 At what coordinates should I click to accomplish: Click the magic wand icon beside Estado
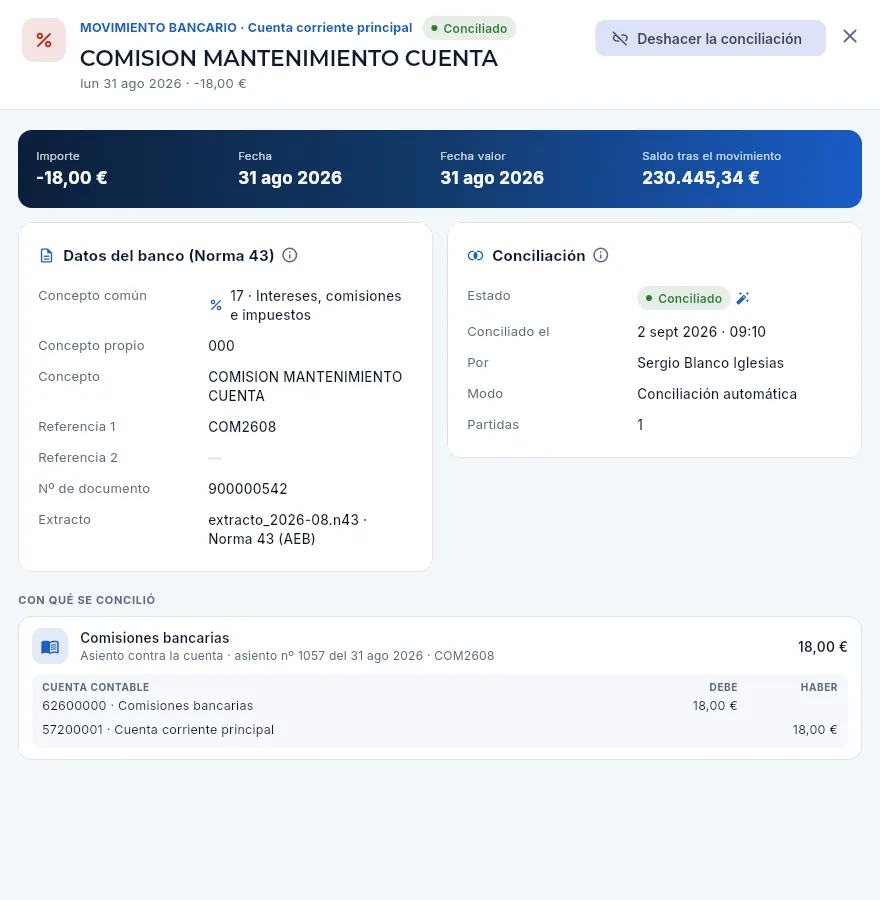(743, 298)
